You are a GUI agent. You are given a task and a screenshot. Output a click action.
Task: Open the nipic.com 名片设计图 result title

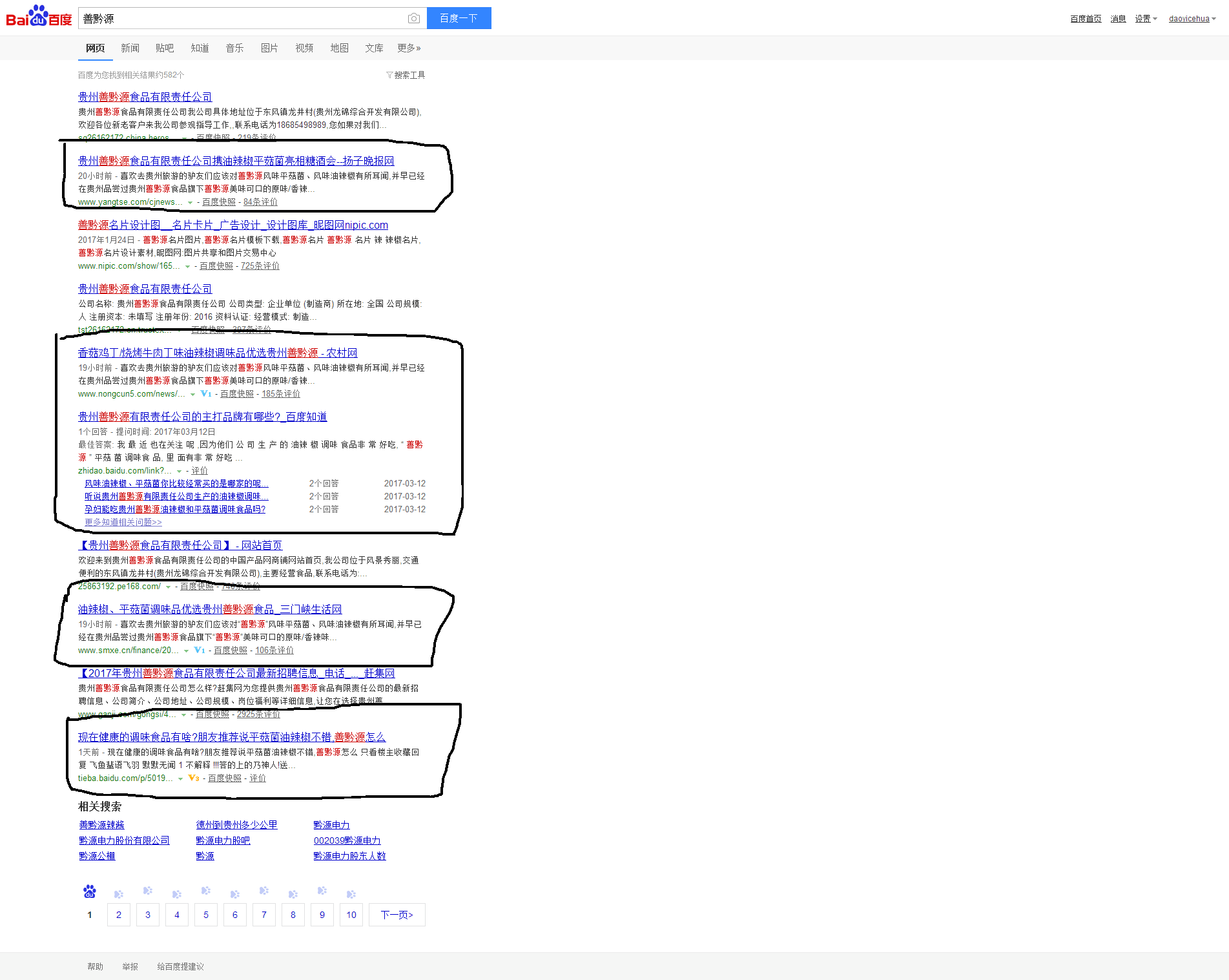233,225
